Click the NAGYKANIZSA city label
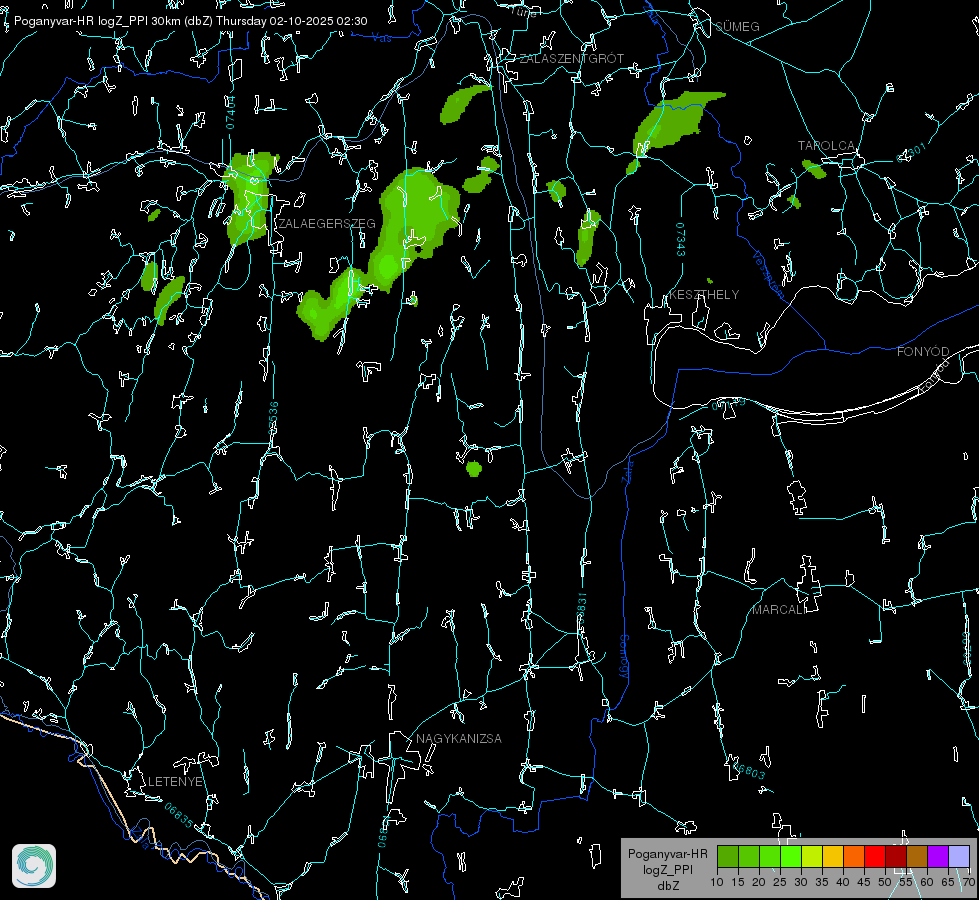Screen dimensions: 979x900 pos(459,738)
